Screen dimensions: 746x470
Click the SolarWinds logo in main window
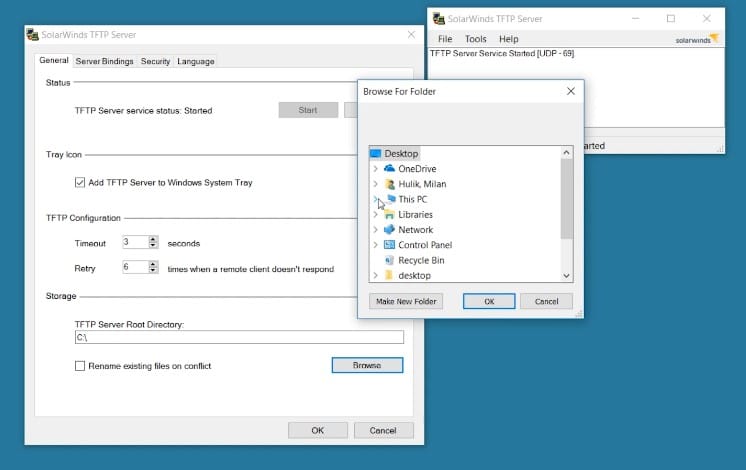697,39
